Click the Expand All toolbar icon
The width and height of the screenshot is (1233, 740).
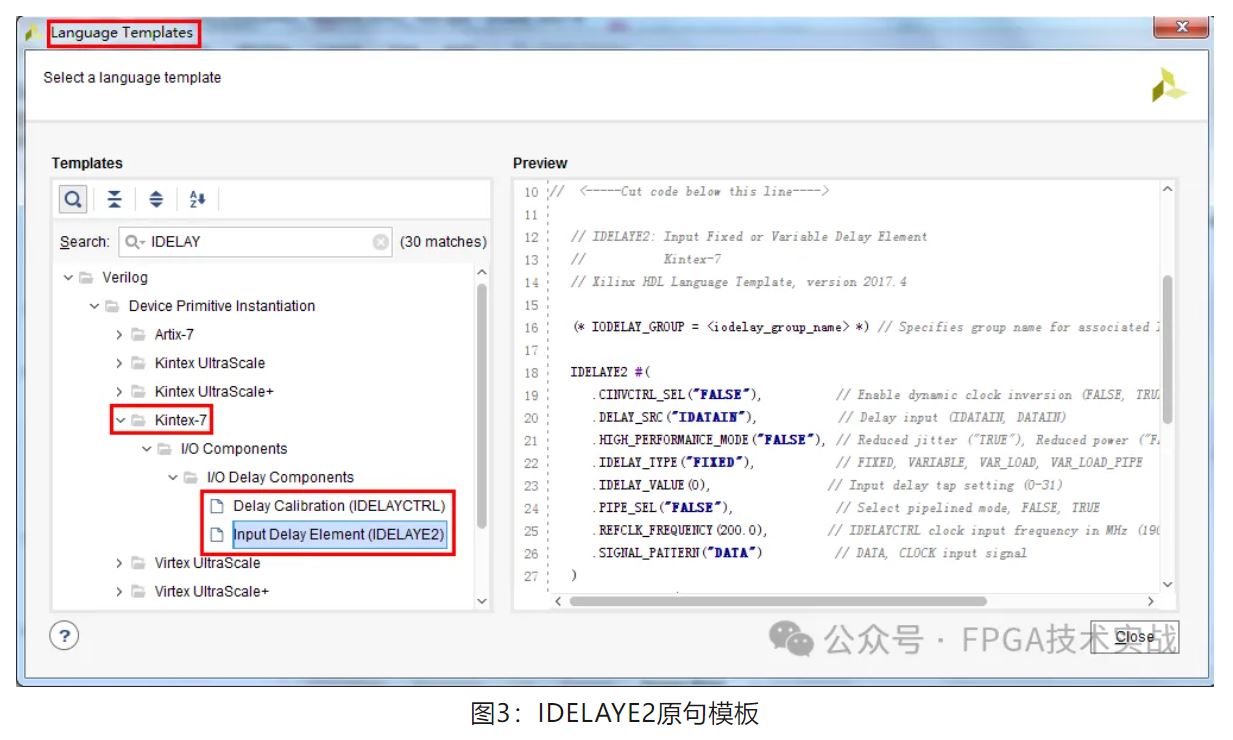tap(156, 199)
